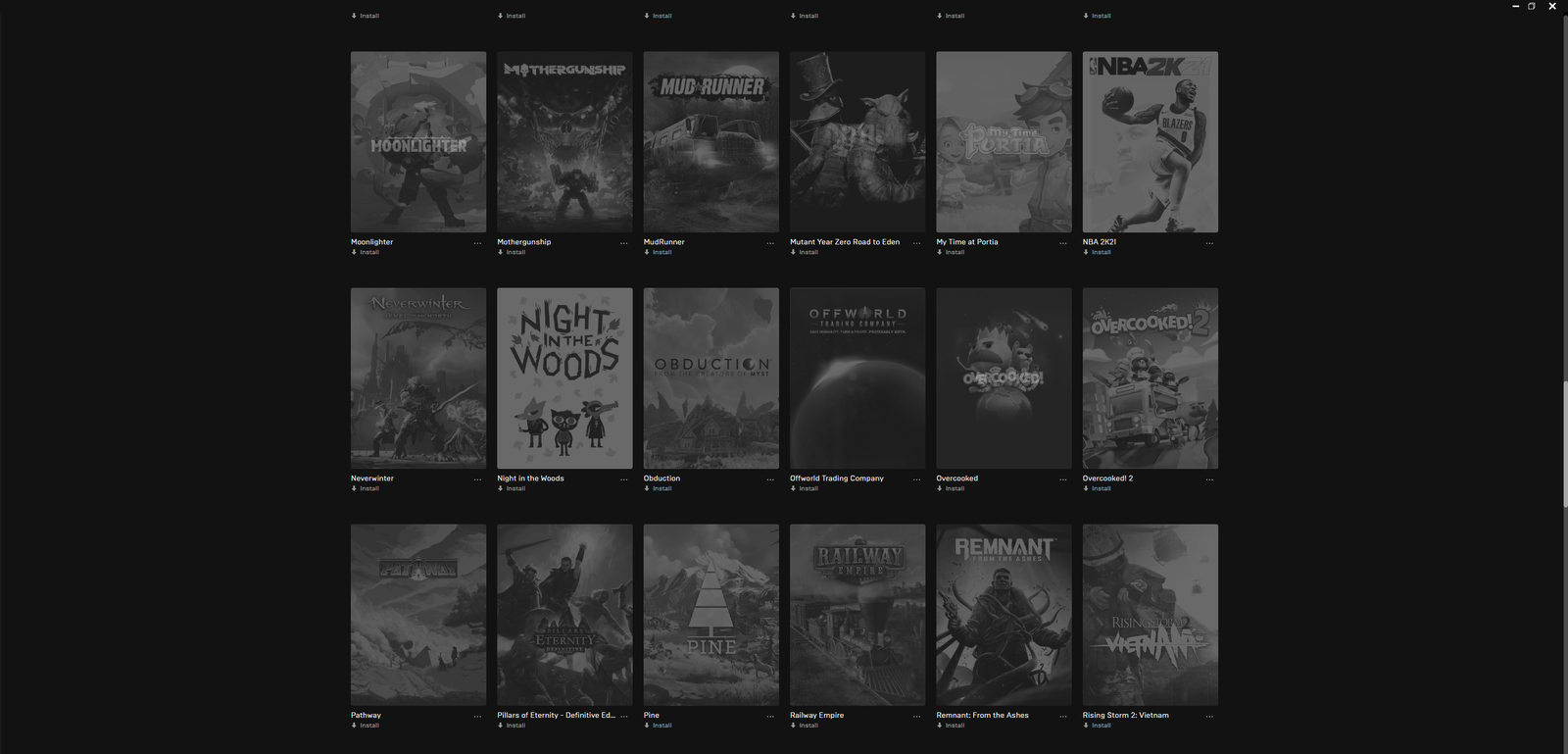
Task: Open Night in the Woods cover art
Action: tap(564, 378)
